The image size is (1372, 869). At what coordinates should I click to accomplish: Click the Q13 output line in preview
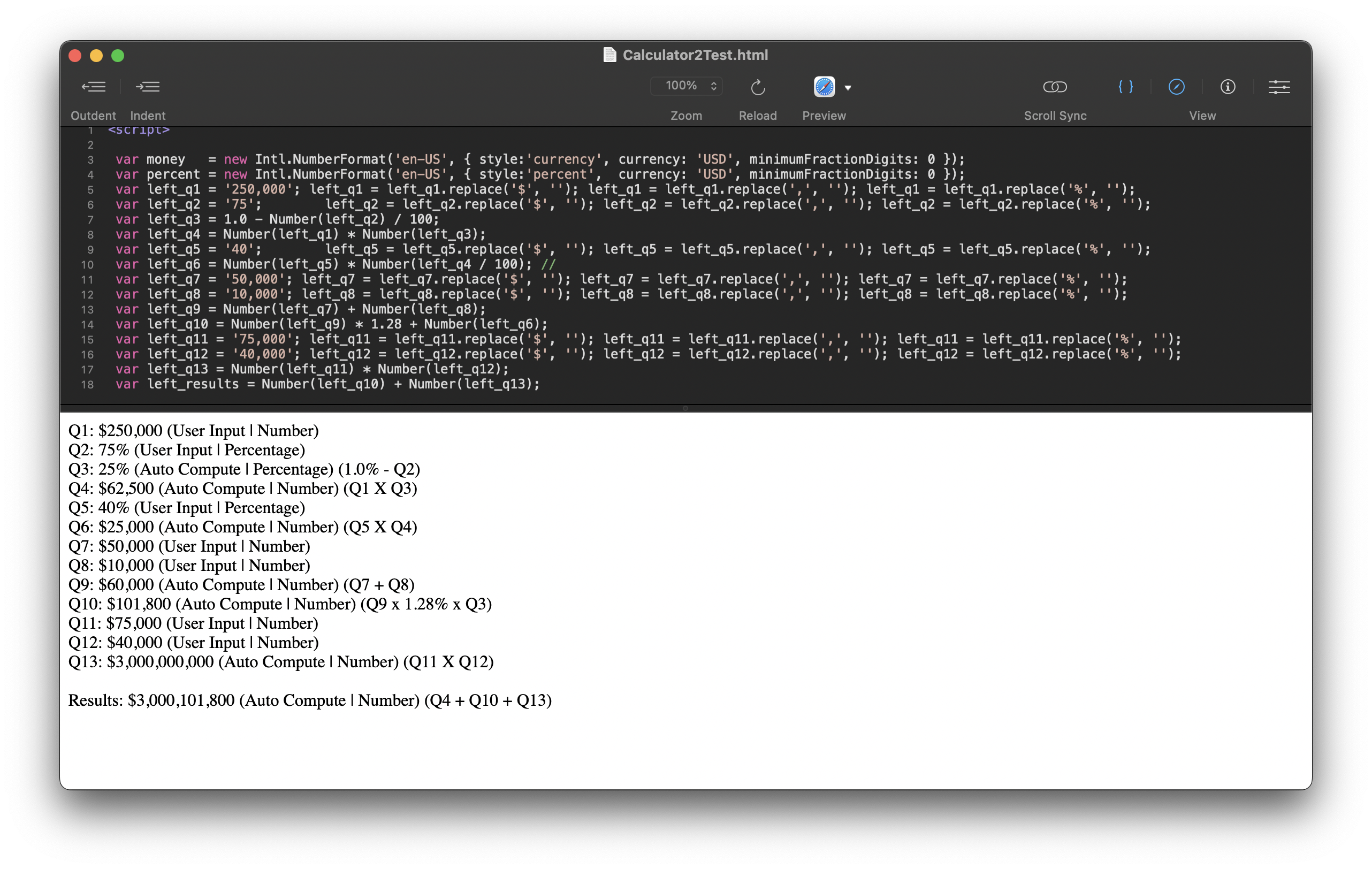pyautogui.click(x=280, y=661)
